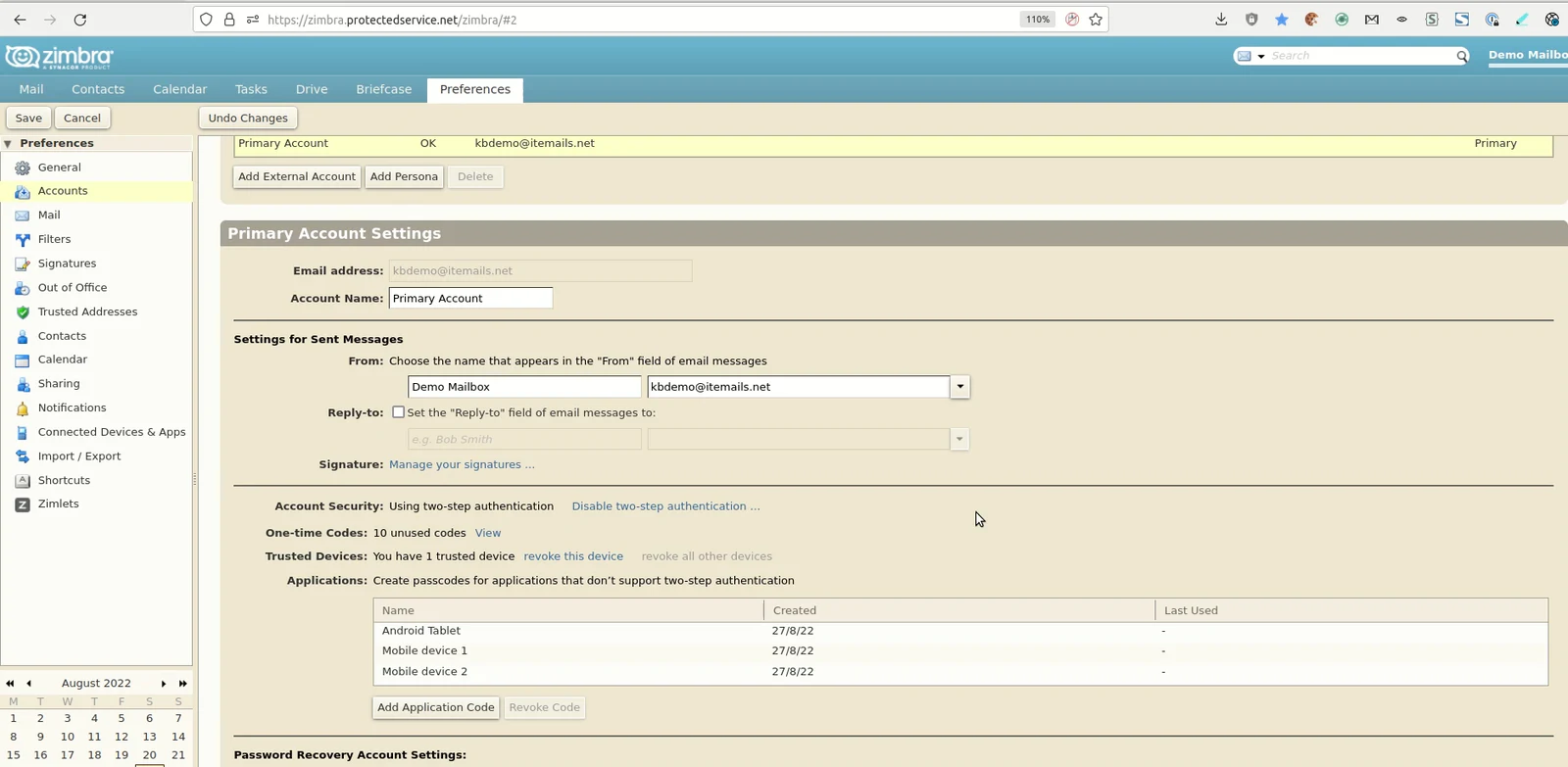This screenshot has height=767, width=1568.
Task: Open Trusted Addresses shield icon
Action: point(23,312)
